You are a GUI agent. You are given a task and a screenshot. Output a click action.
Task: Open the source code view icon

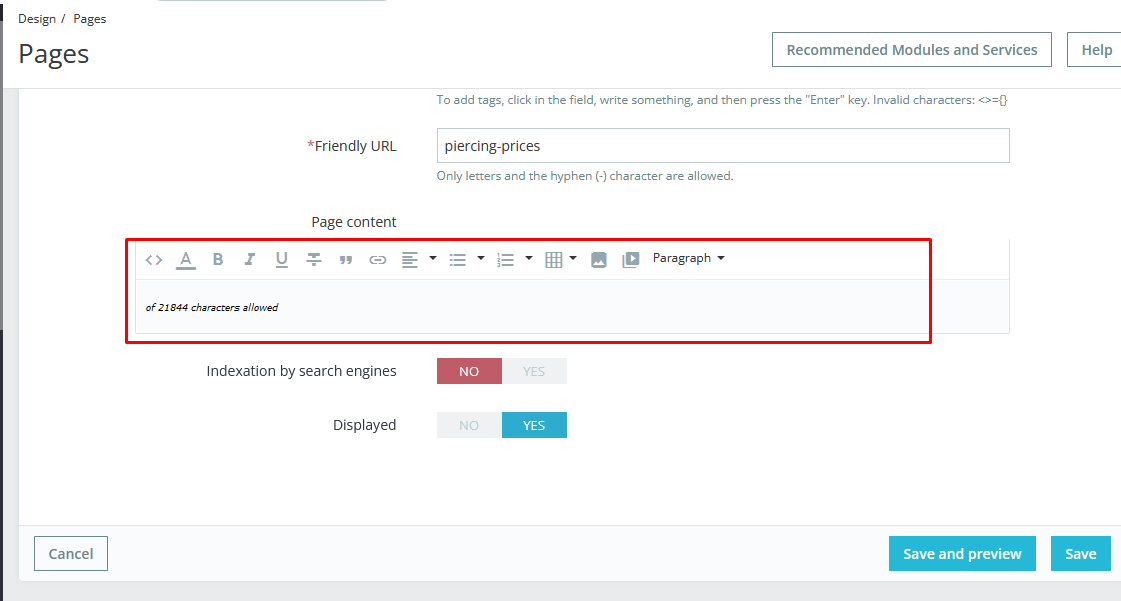(154, 259)
